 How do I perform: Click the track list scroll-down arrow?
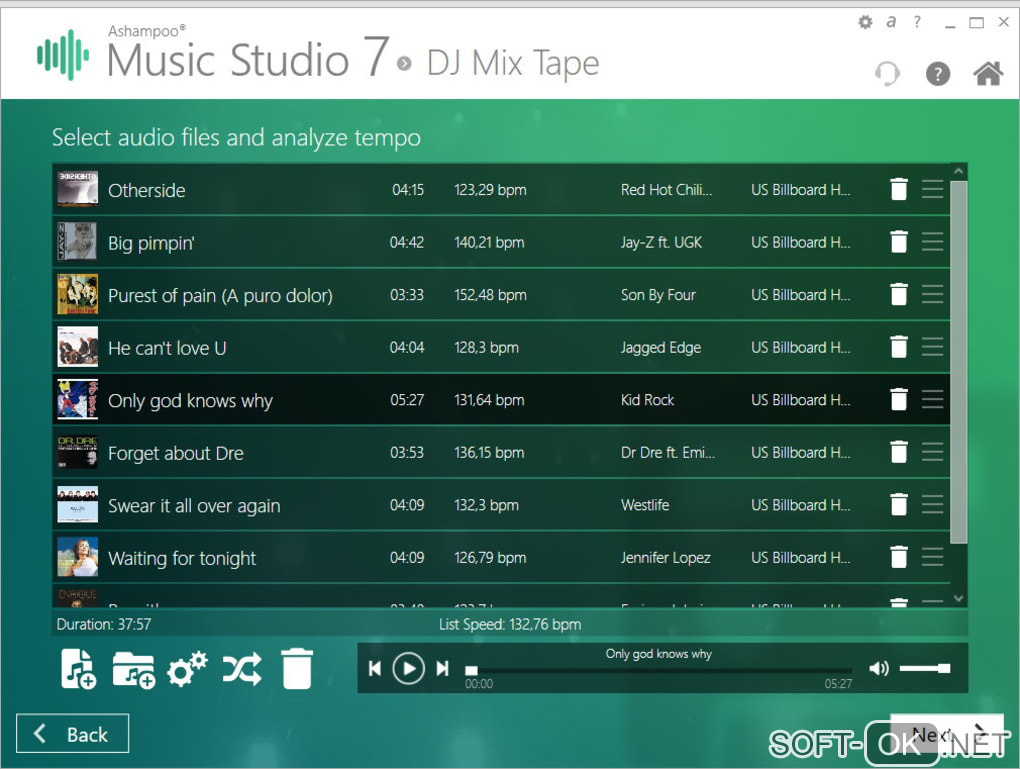(958, 599)
